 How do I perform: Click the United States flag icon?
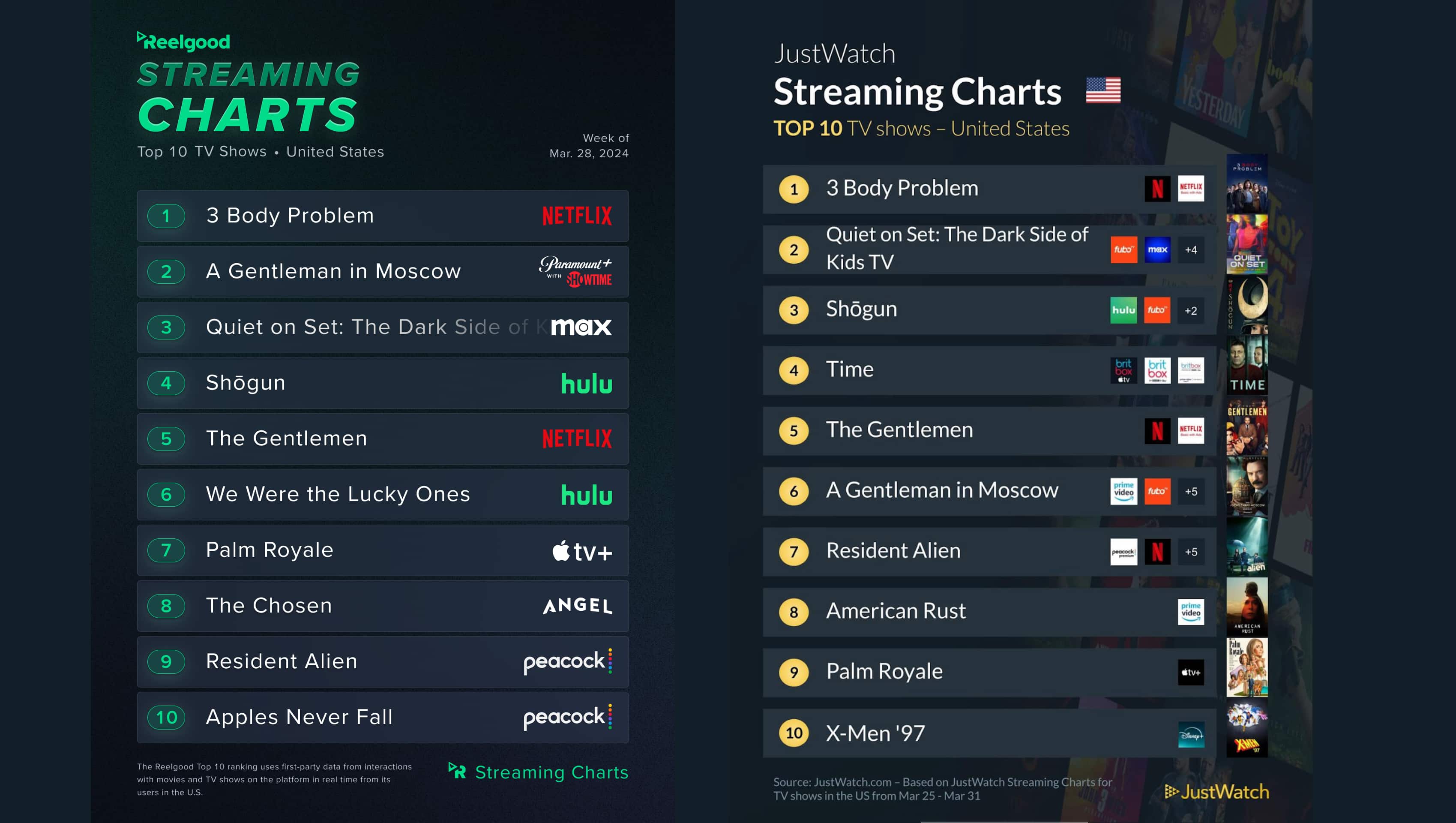click(x=1103, y=90)
